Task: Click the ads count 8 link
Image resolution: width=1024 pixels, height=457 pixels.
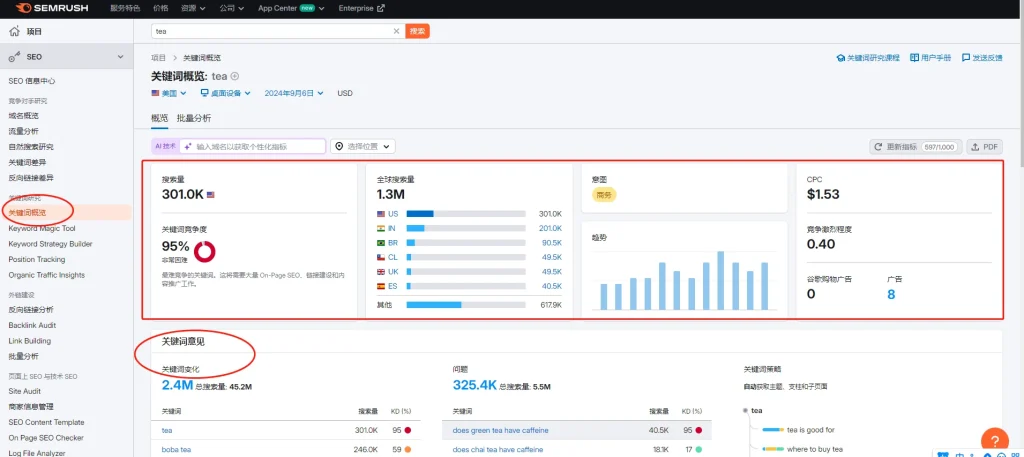Action: [891, 294]
